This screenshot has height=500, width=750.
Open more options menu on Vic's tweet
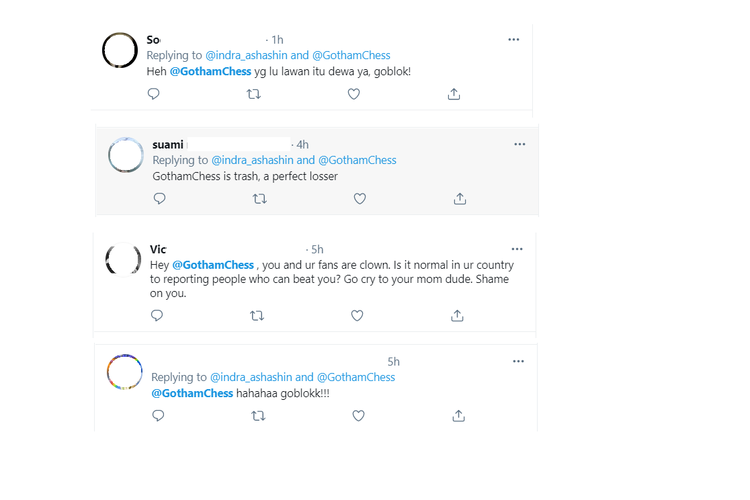(x=517, y=249)
